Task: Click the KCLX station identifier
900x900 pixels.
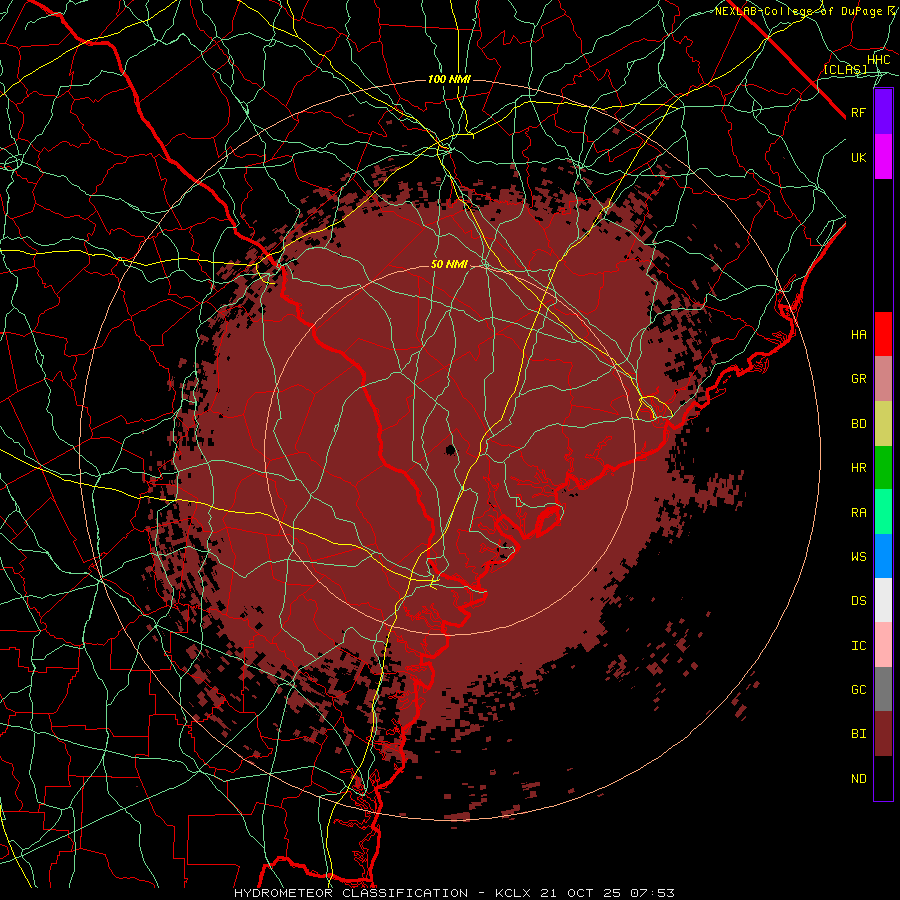Action: [513, 893]
